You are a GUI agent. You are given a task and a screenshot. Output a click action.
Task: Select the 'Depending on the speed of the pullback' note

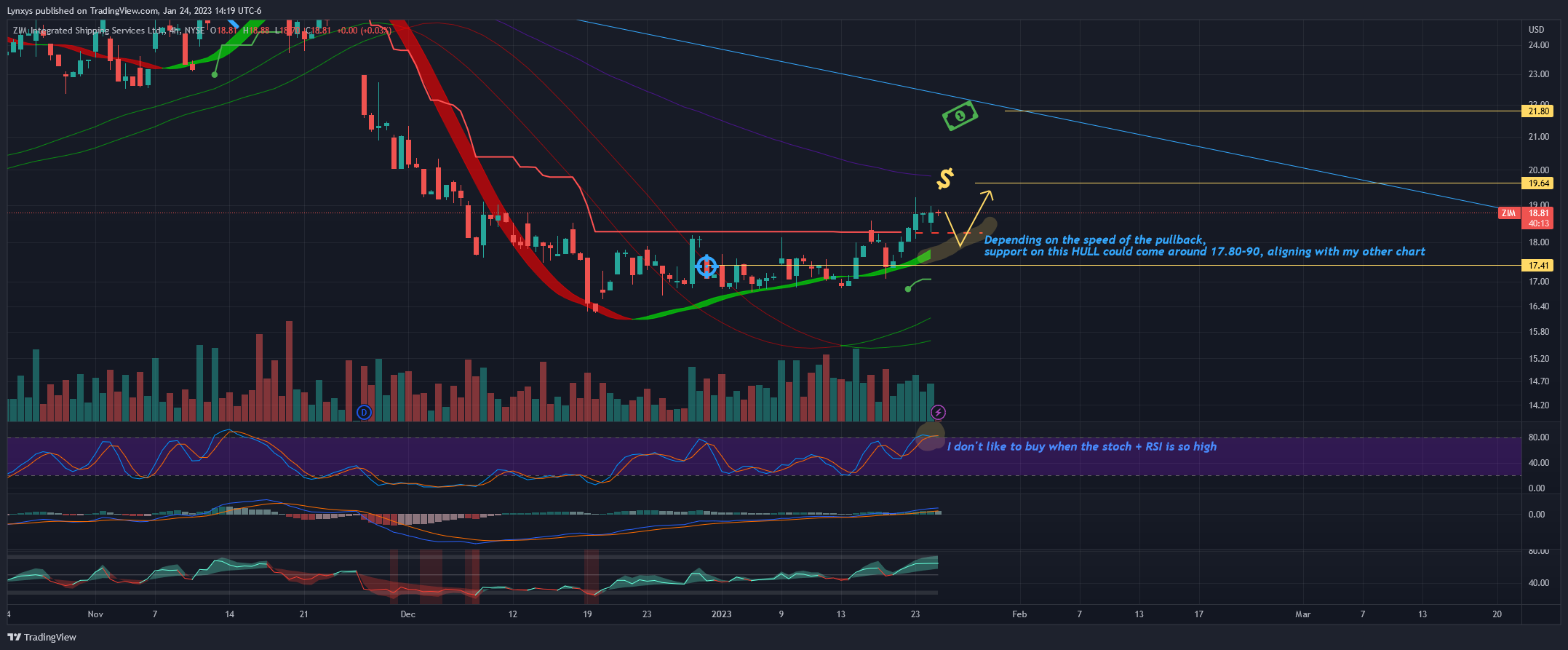(1094, 240)
